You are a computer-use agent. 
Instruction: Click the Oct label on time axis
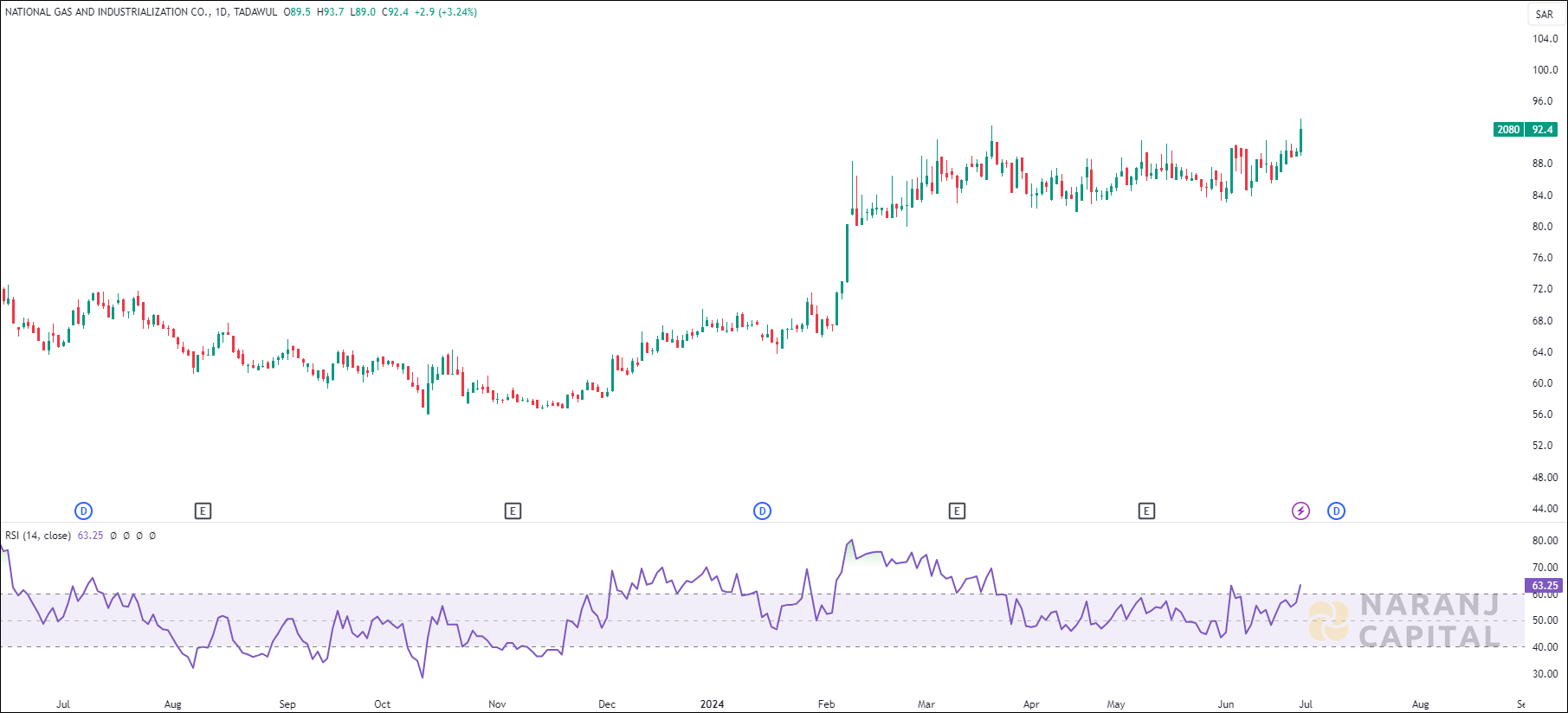[382, 704]
